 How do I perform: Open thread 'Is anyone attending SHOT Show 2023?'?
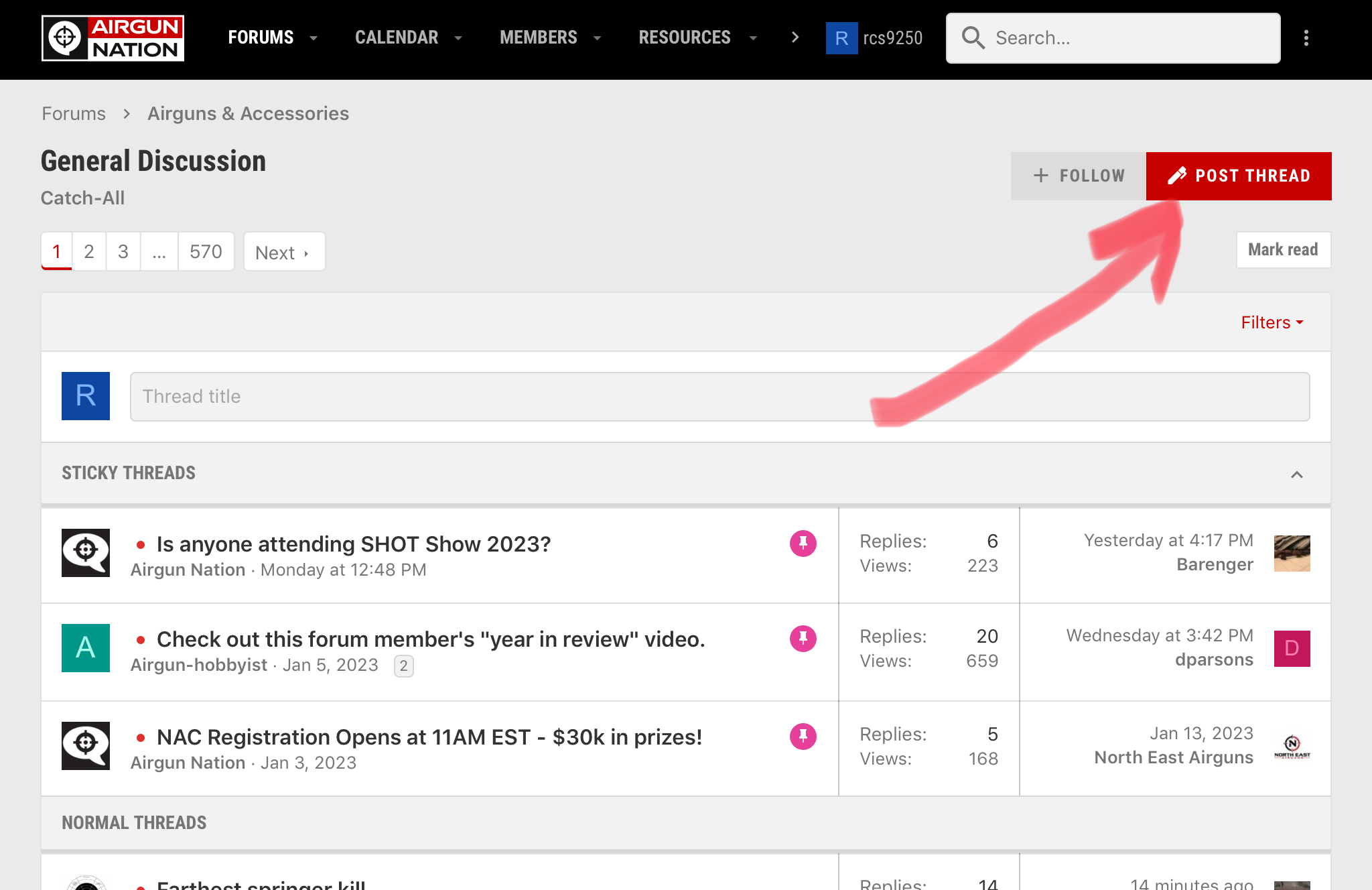354,544
